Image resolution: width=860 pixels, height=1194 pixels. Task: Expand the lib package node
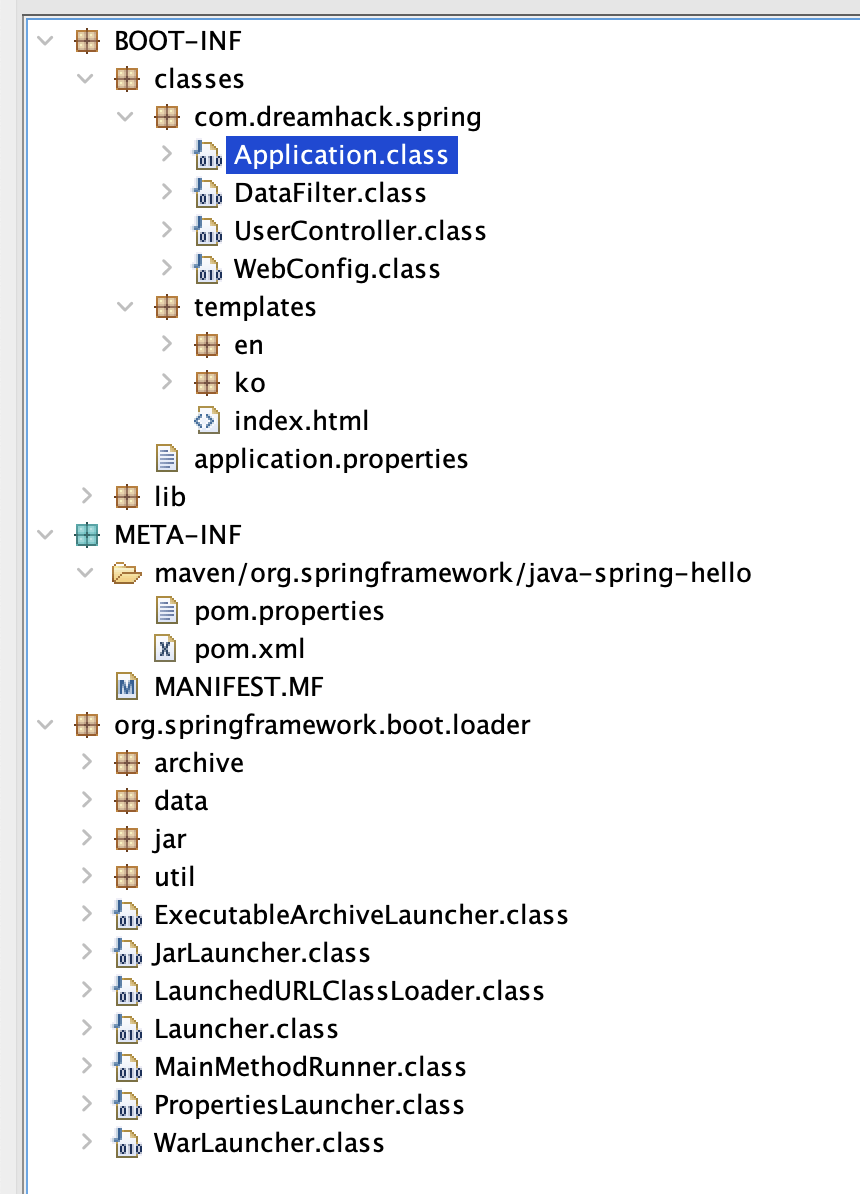tap(87, 496)
